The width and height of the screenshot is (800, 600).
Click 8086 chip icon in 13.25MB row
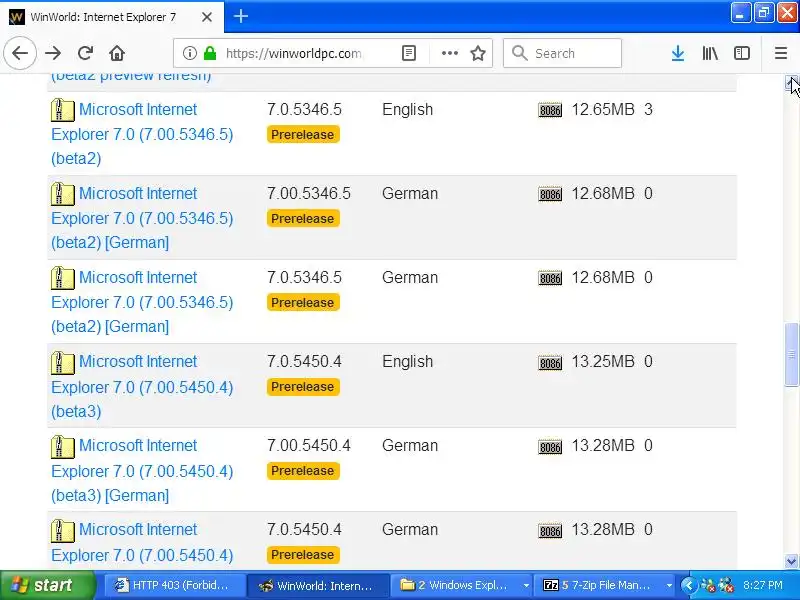coord(550,362)
